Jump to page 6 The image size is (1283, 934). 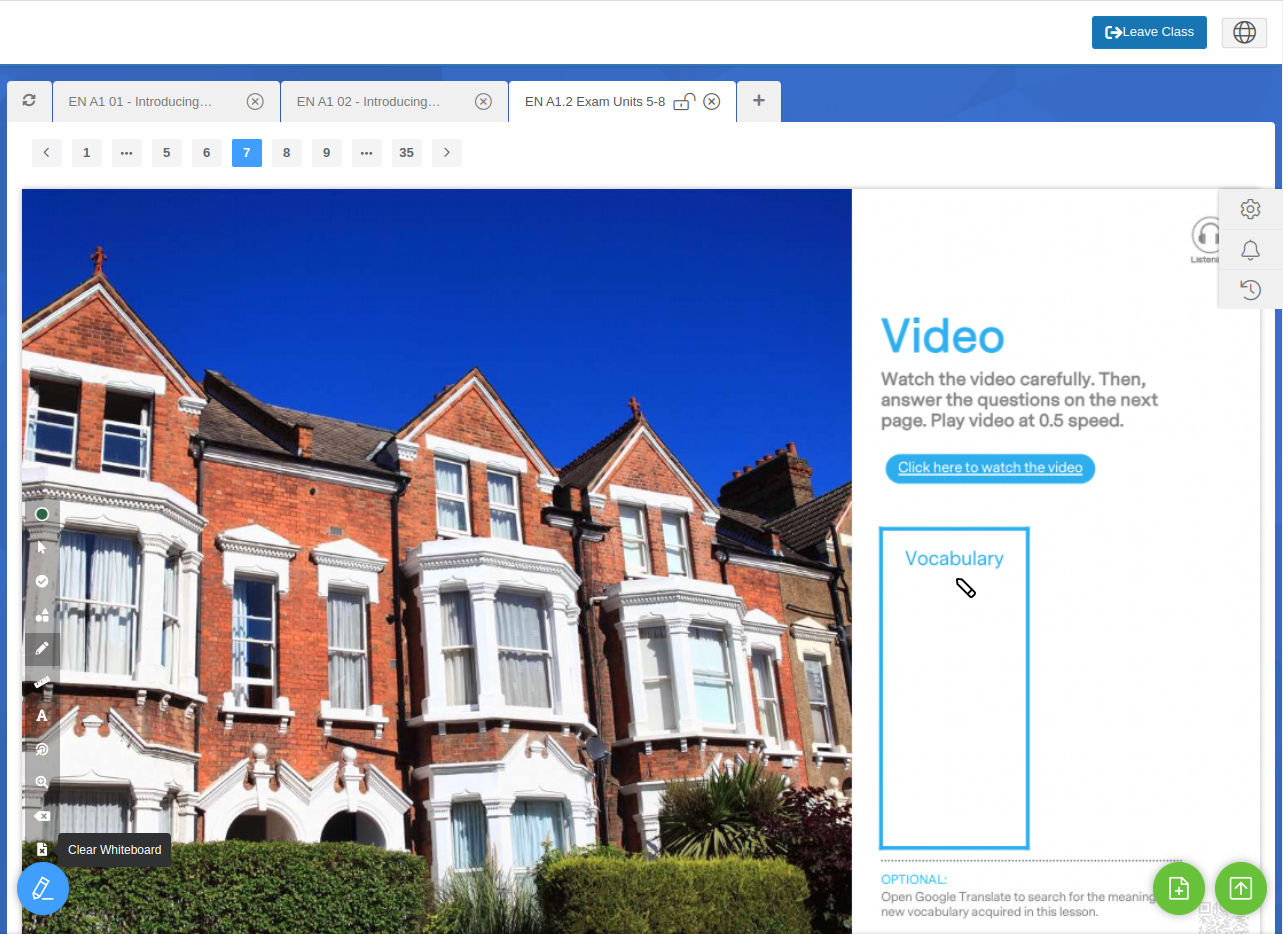207,153
